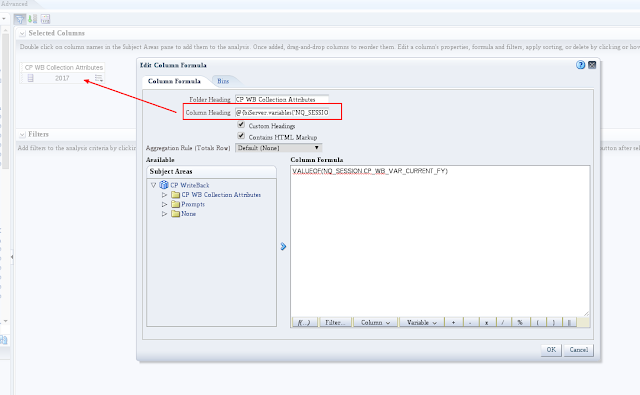Expand the None folder node

click(164, 213)
